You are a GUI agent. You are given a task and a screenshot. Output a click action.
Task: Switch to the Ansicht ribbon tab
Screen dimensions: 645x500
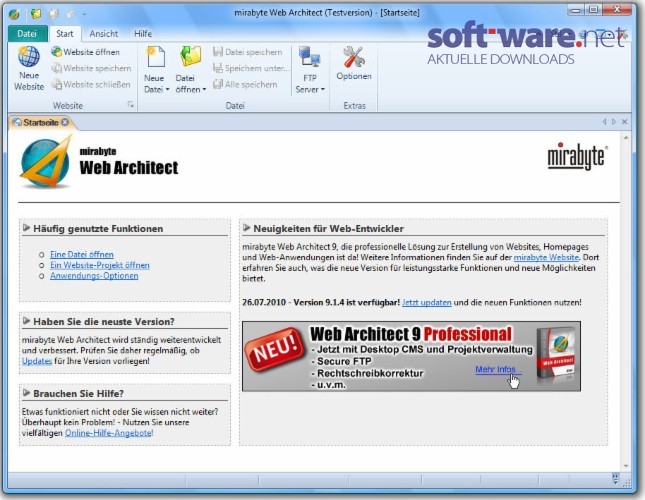104,34
